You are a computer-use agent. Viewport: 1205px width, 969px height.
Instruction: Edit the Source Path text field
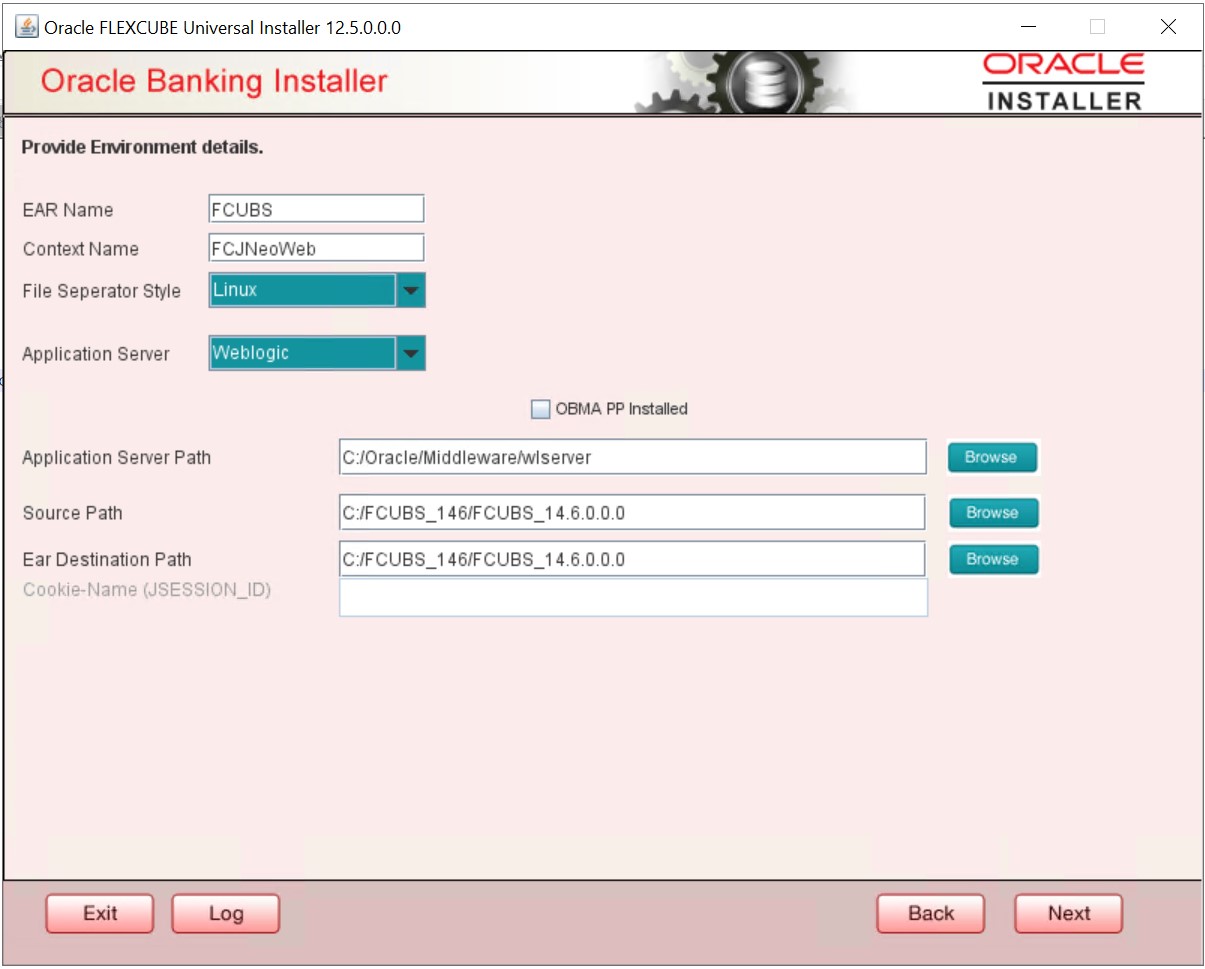[x=633, y=512]
